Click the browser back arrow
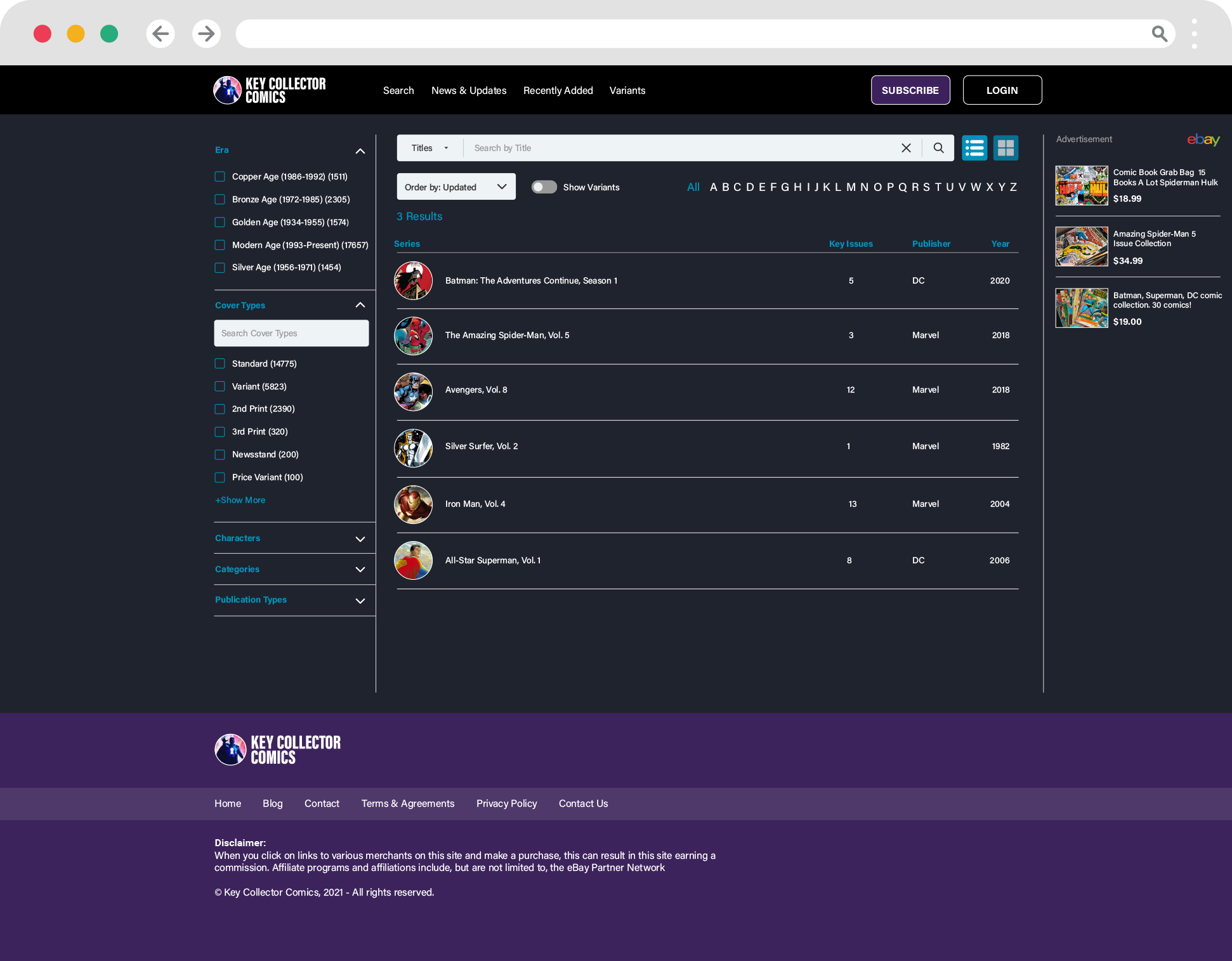Image resolution: width=1232 pixels, height=961 pixels. 161,34
